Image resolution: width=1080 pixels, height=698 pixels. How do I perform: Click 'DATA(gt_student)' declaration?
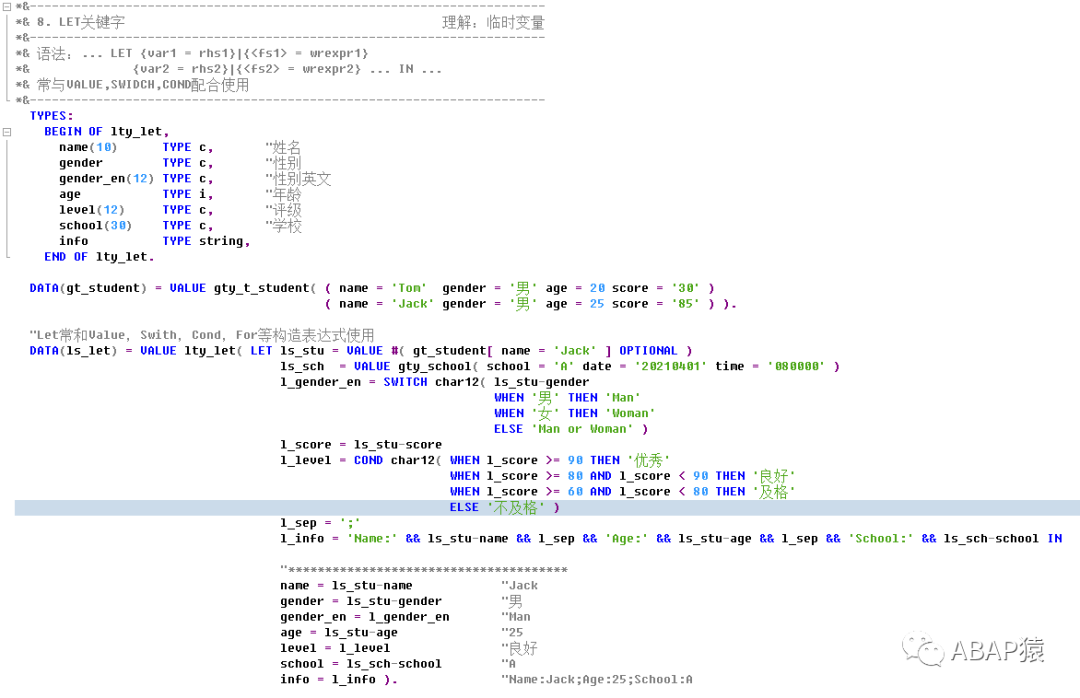pyautogui.click(x=88, y=288)
